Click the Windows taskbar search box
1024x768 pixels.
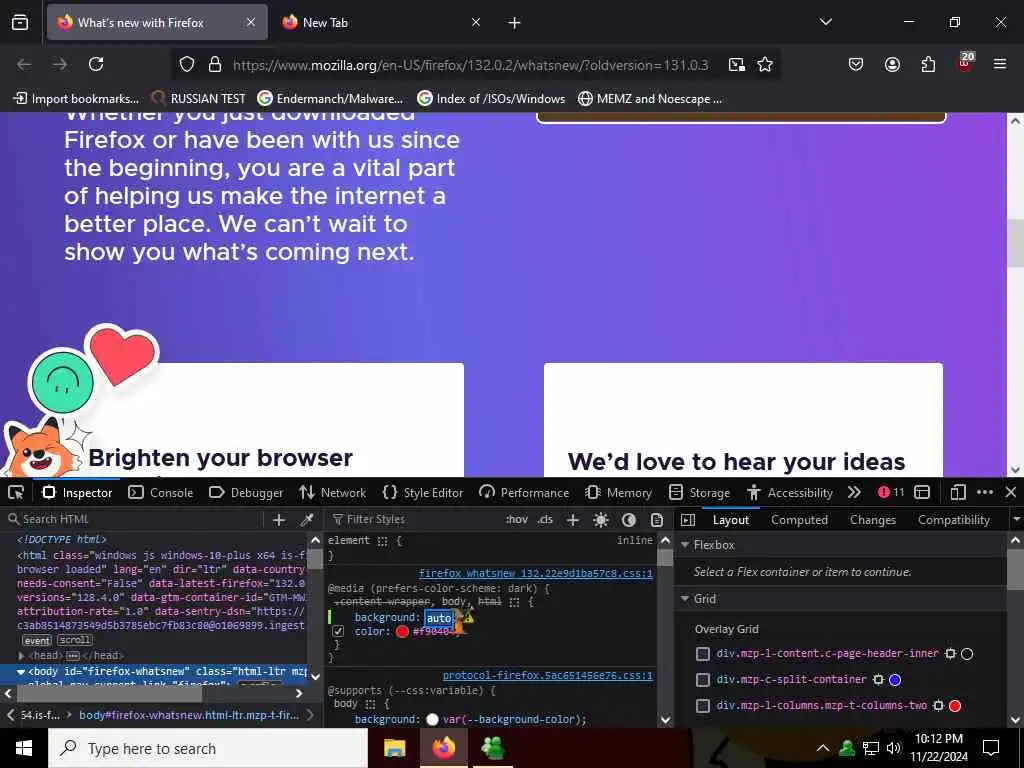[x=208, y=748]
